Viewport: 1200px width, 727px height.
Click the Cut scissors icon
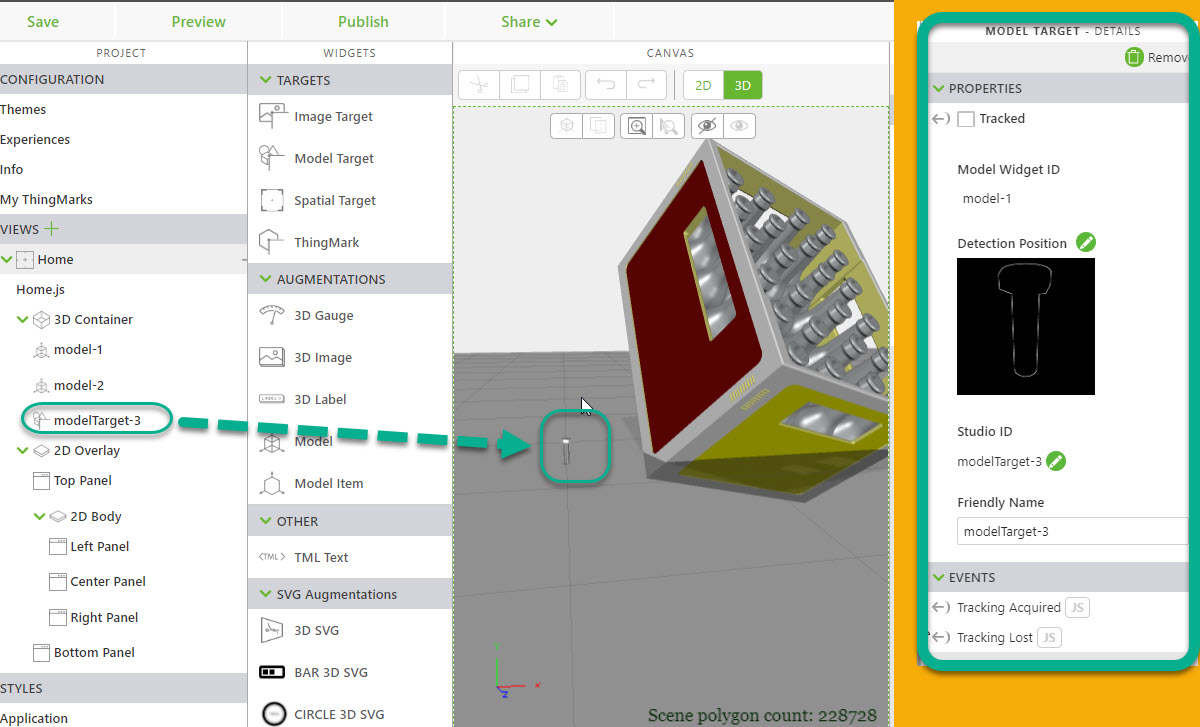tap(479, 85)
